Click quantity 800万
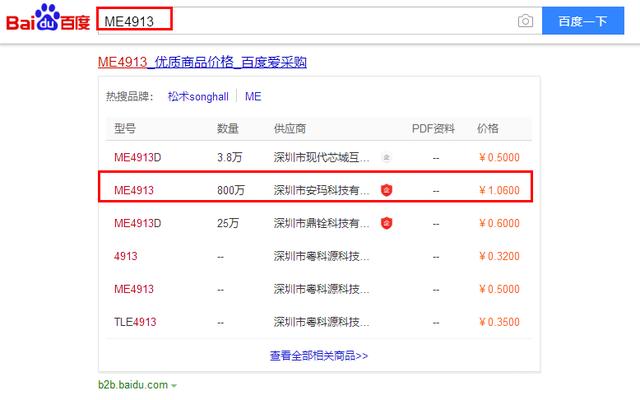The width and height of the screenshot is (640, 400). 231,190
